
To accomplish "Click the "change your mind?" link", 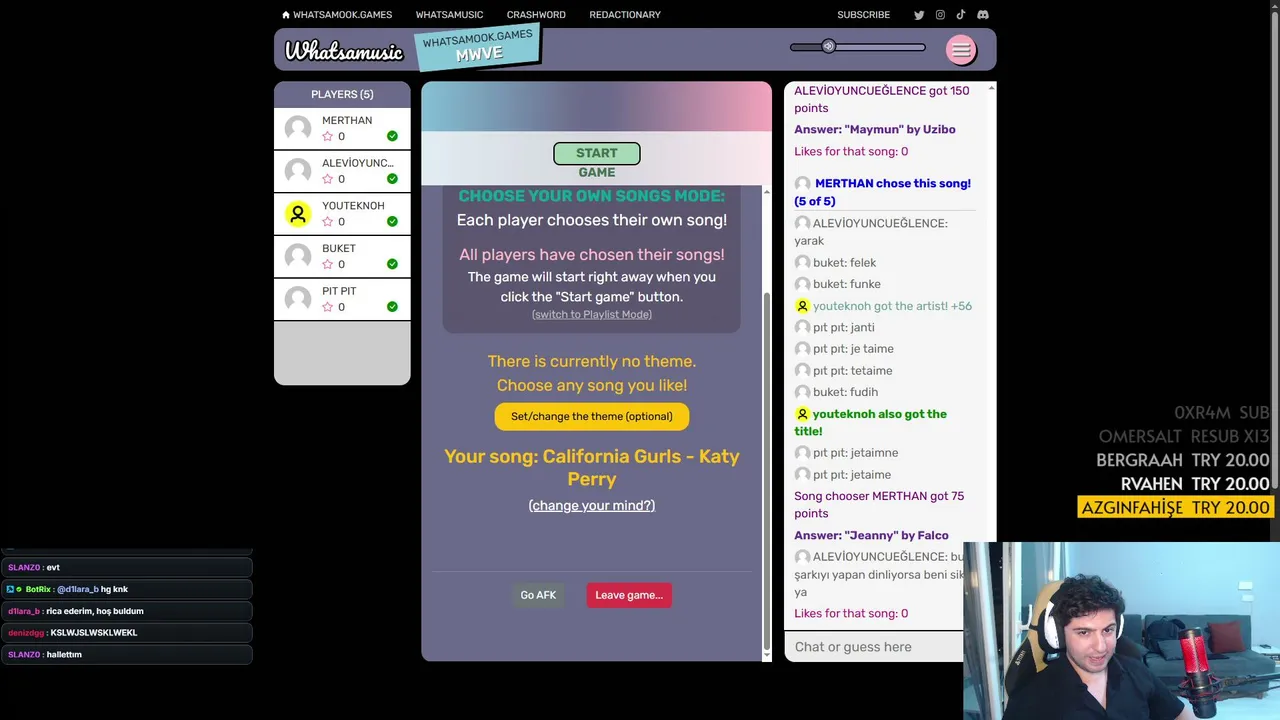I will [x=592, y=505].
